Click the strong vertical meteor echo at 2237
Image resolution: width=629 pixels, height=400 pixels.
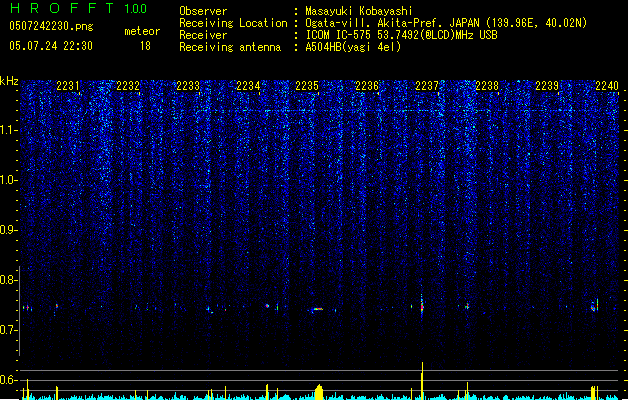pos(422,307)
